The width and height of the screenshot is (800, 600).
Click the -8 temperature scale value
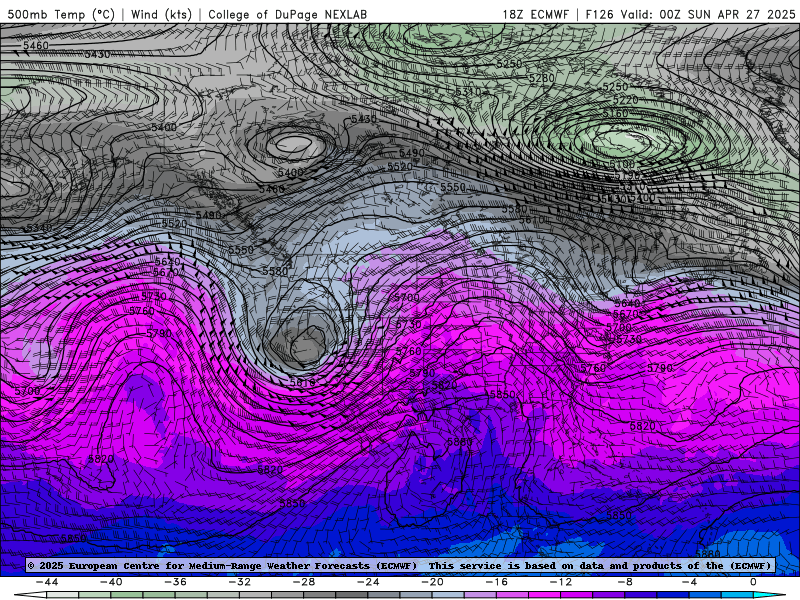pyautogui.click(x=626, y=582)
